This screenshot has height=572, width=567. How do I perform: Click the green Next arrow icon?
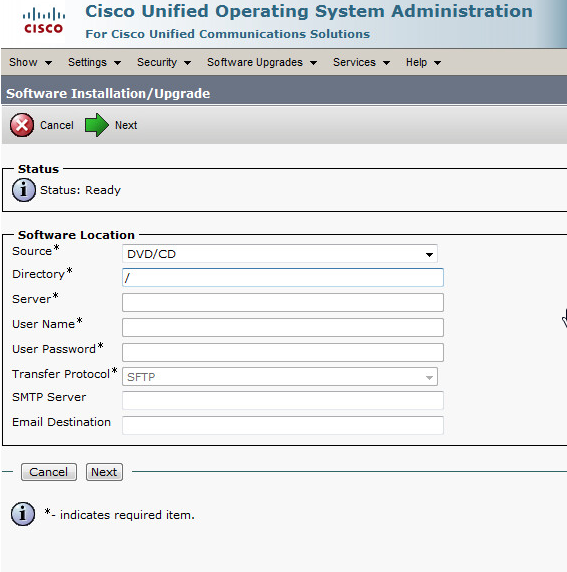tap(97, 125)
